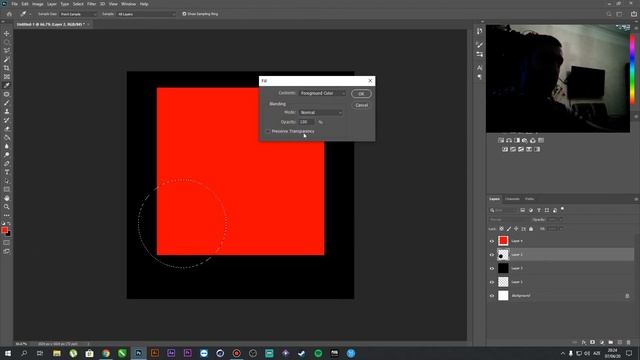
Task: Select the Crop tool
Action: tap(7, 68)
